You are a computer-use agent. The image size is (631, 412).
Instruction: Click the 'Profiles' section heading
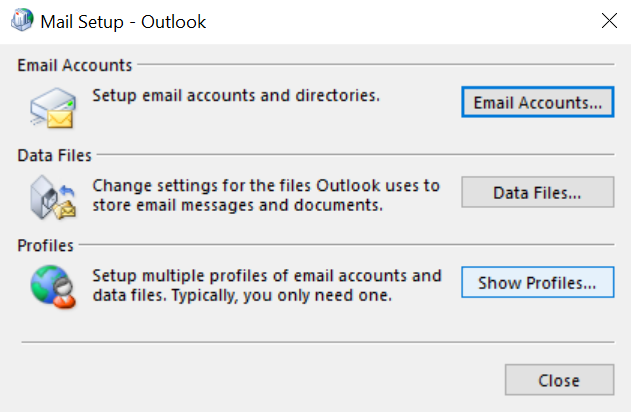(x=45, y=245)
